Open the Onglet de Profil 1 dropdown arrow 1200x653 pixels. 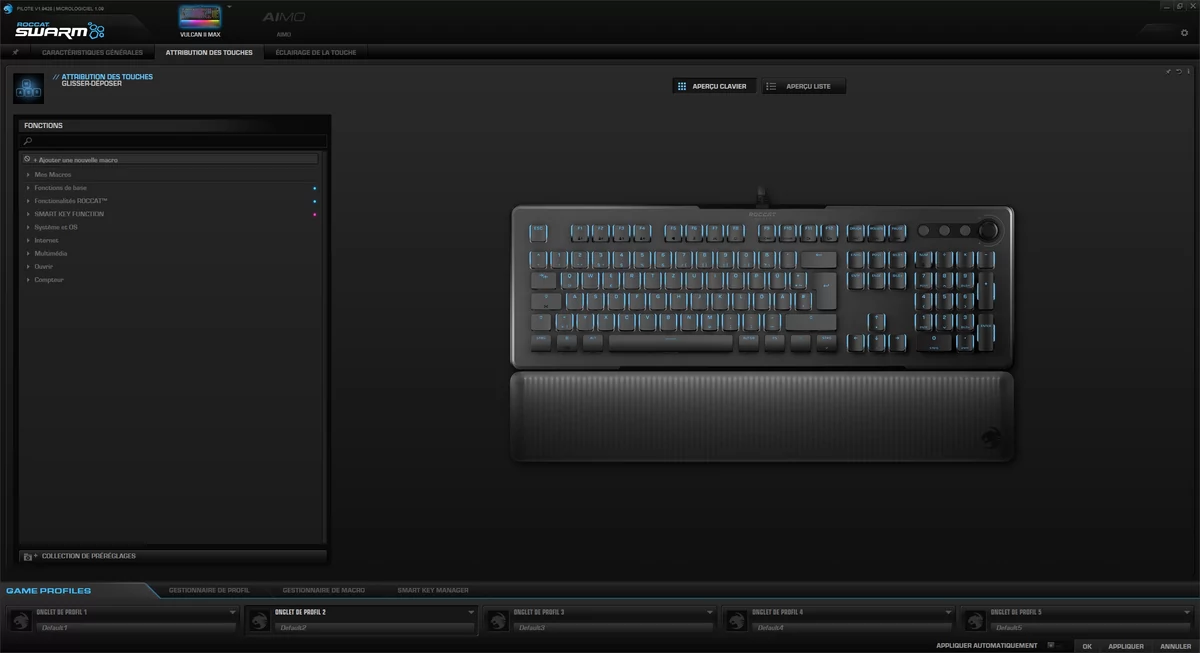pyautogui.click(x=232, y=612)
